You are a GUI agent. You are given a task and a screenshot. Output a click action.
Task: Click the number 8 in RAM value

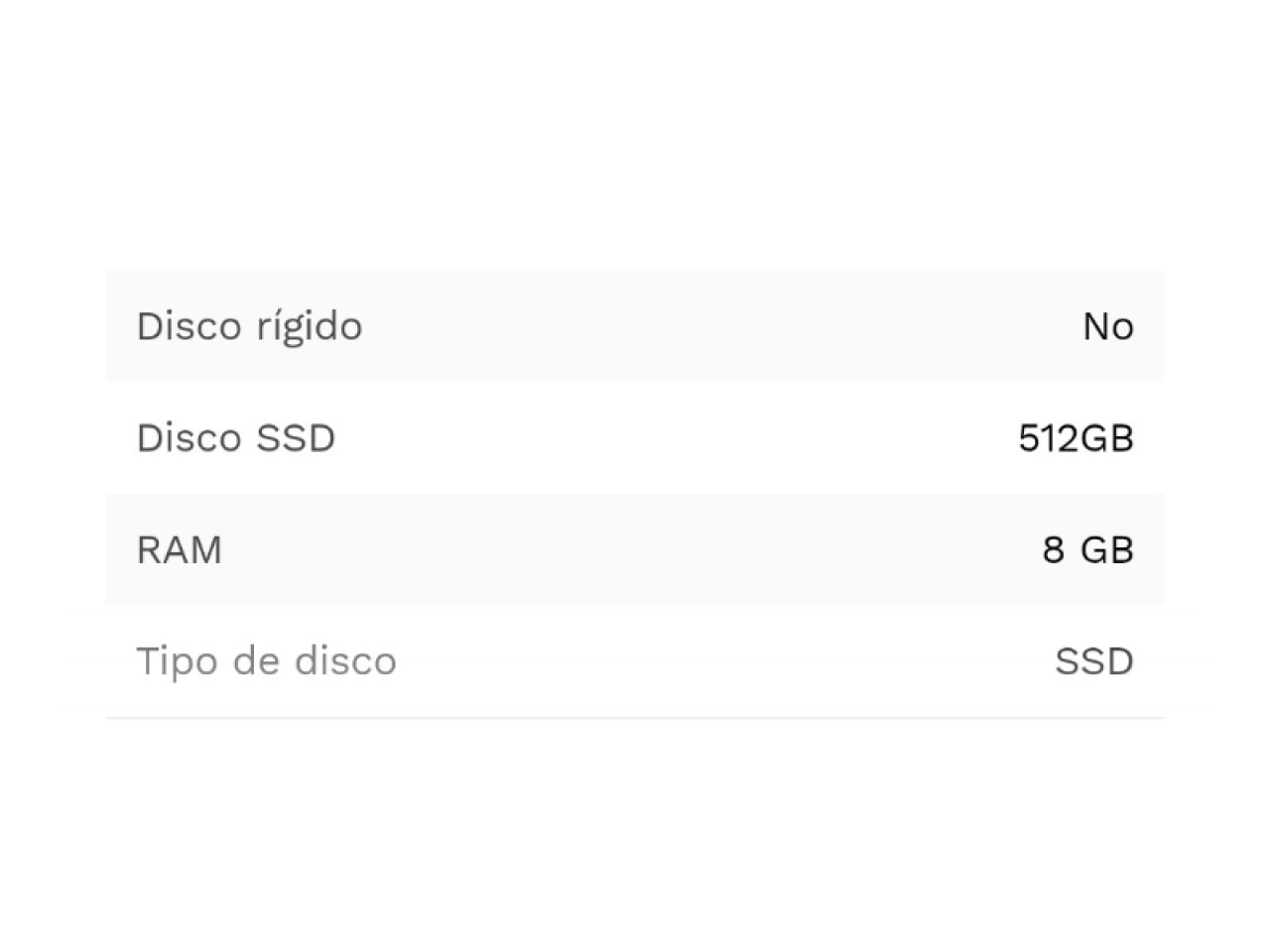(1053, 549)
